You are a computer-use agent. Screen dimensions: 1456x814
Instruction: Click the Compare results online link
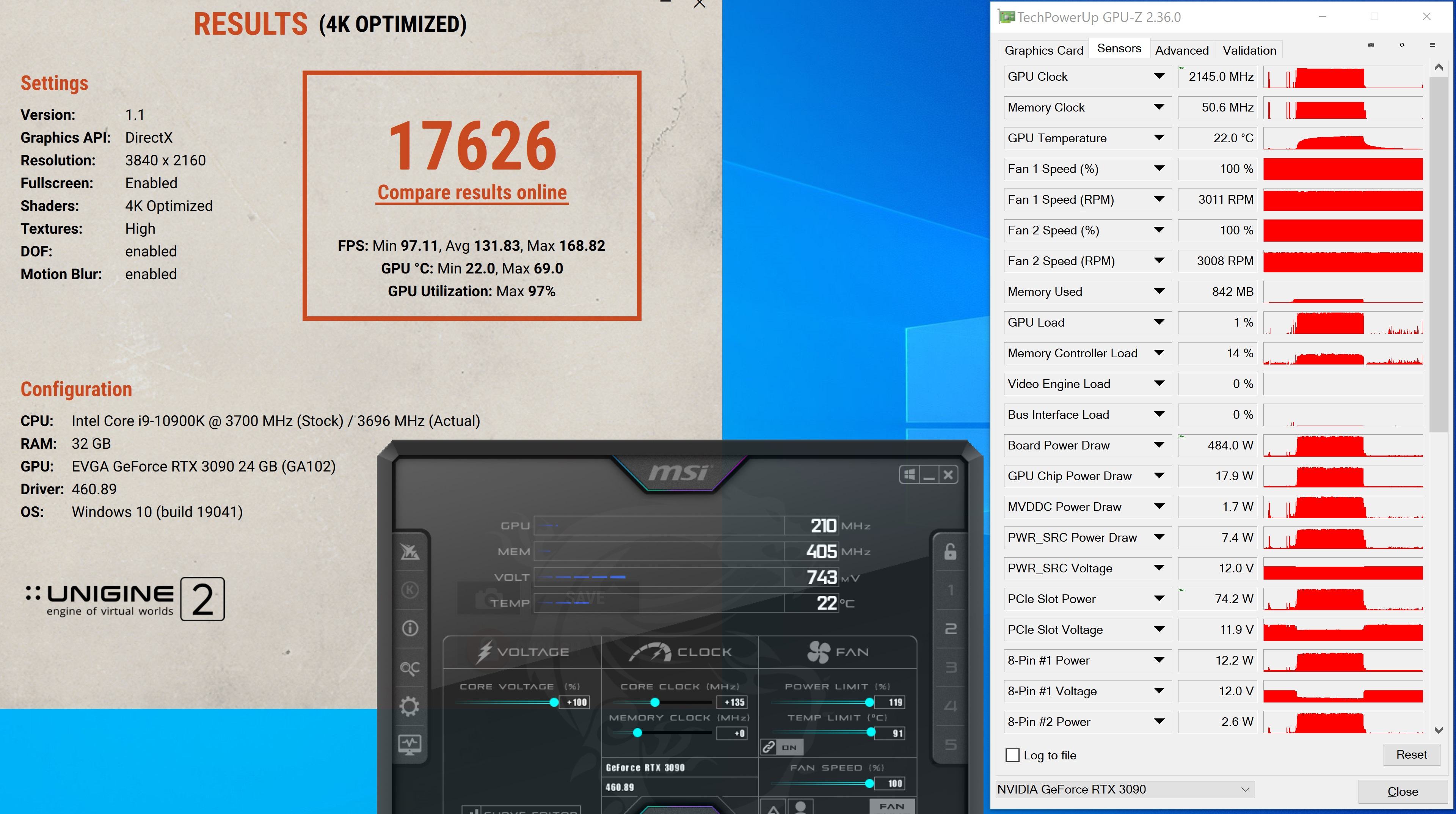472,192
